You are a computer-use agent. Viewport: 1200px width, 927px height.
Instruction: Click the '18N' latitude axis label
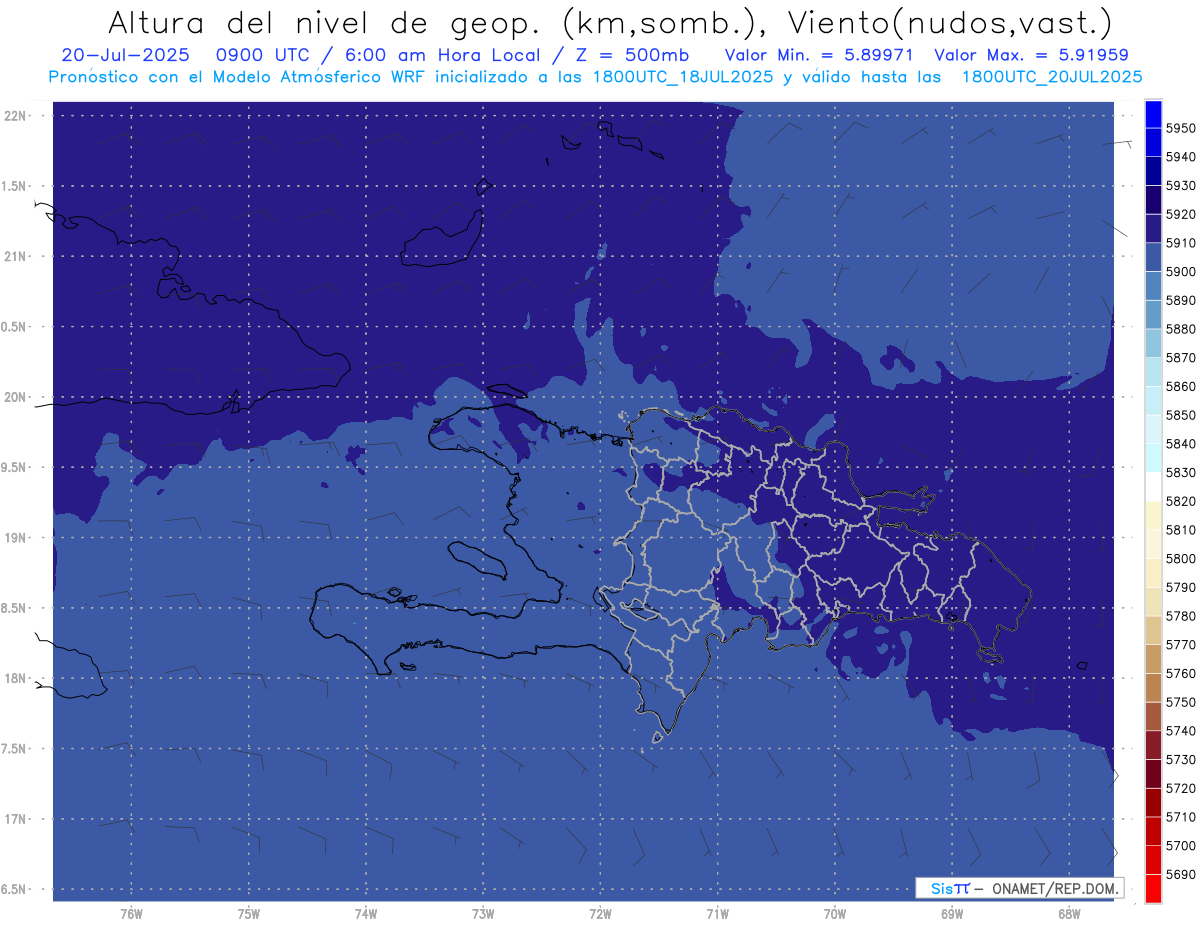(14, 679)
